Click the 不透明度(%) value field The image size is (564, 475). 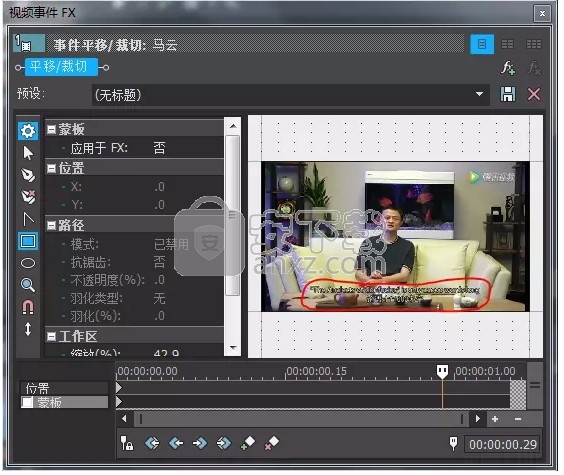point(160,280)
